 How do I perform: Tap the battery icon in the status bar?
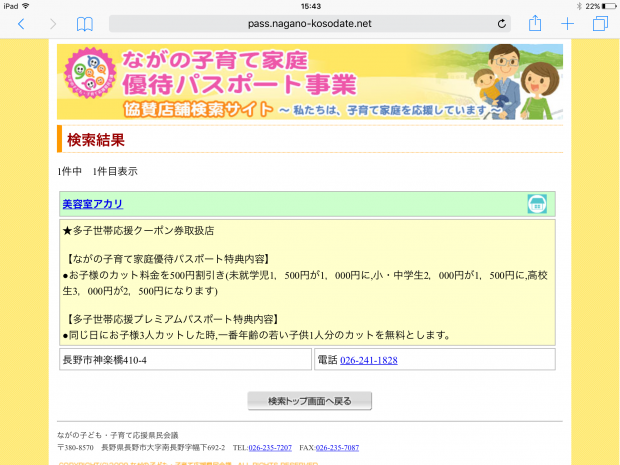click(606, 6)
